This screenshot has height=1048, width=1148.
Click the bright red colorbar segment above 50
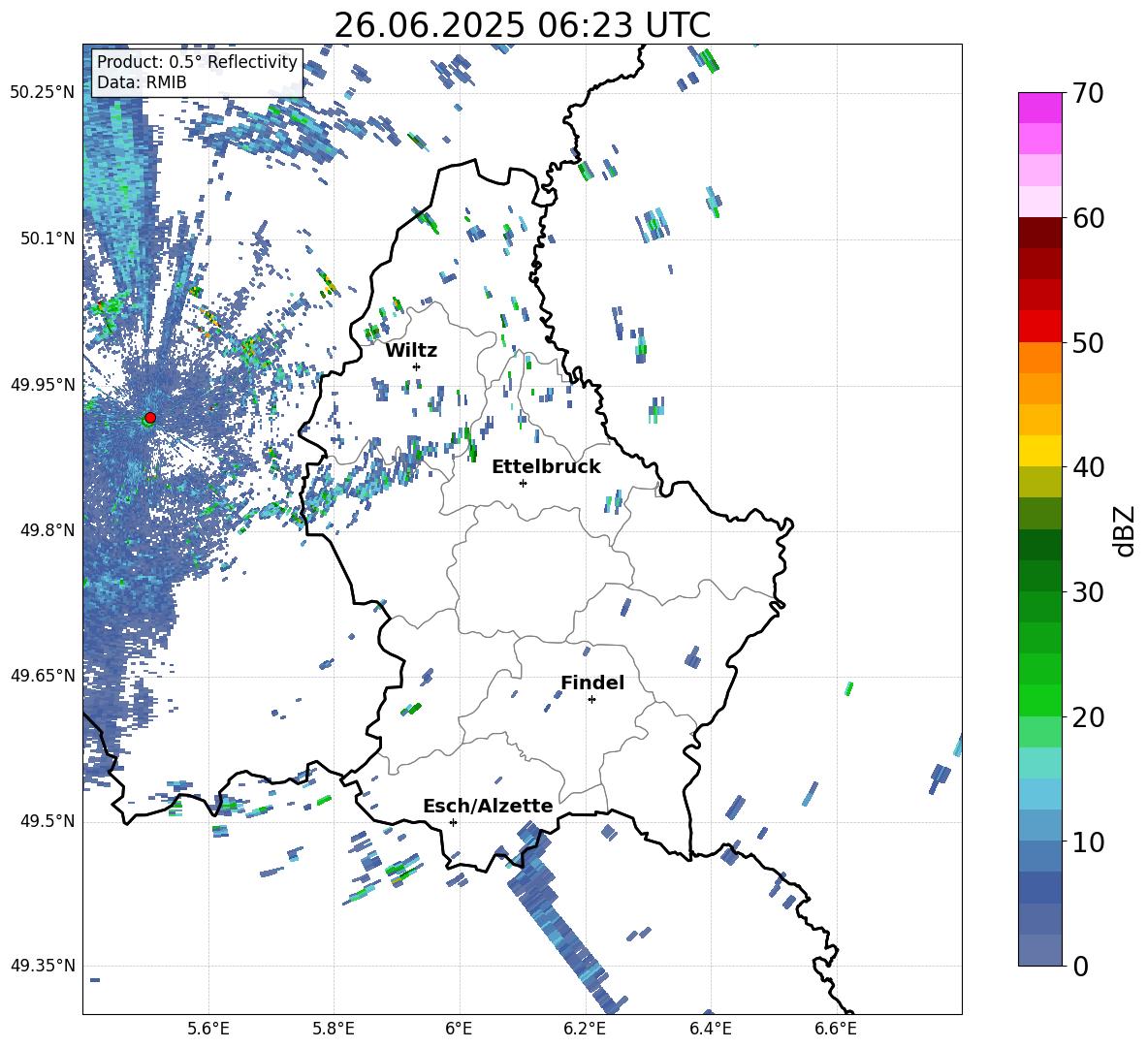pyautogui.click(x=1039, y=326)
